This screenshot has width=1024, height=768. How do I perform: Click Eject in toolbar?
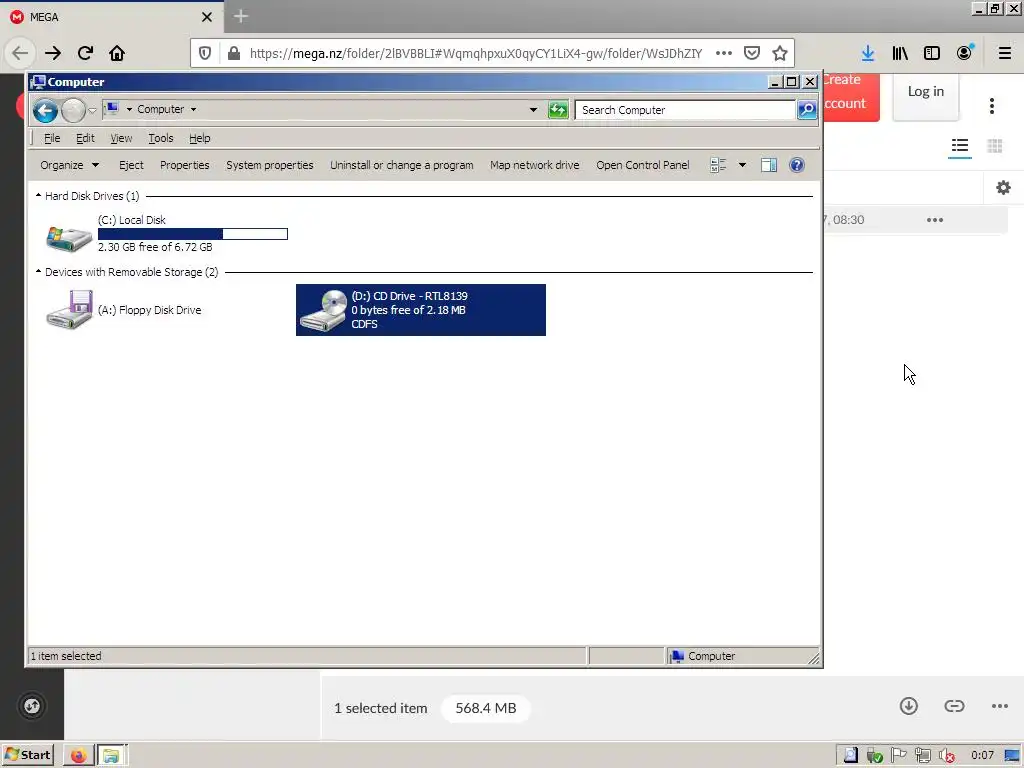click(131, 165)
